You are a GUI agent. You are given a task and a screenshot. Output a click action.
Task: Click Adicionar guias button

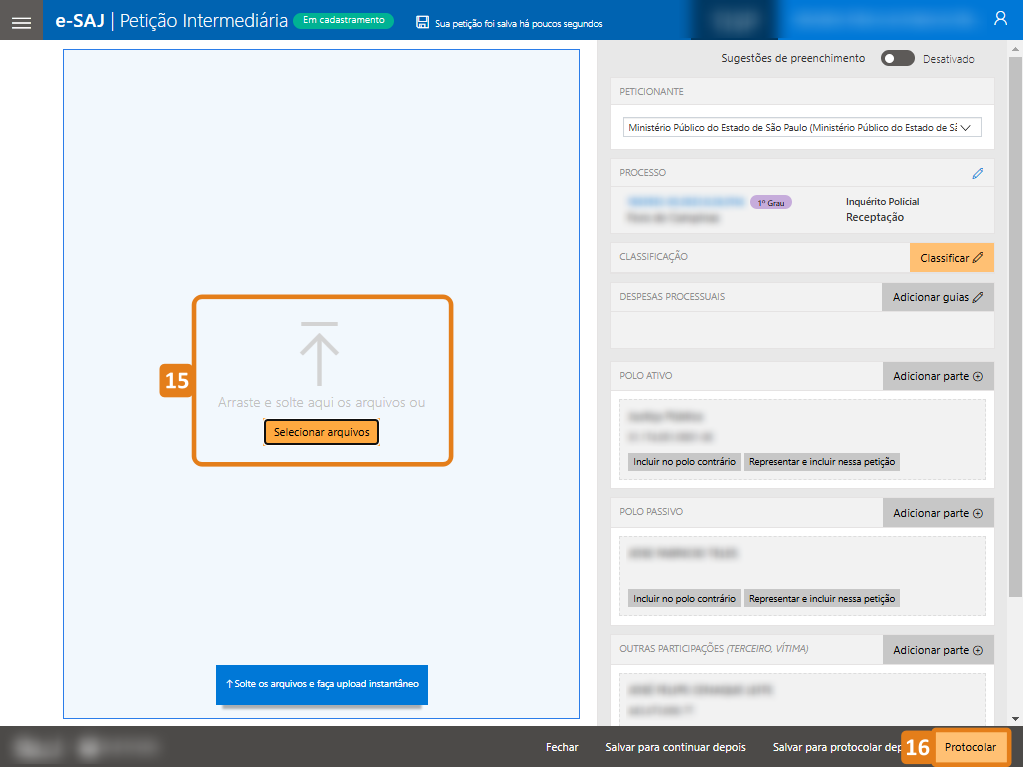(x=937, y=297)
